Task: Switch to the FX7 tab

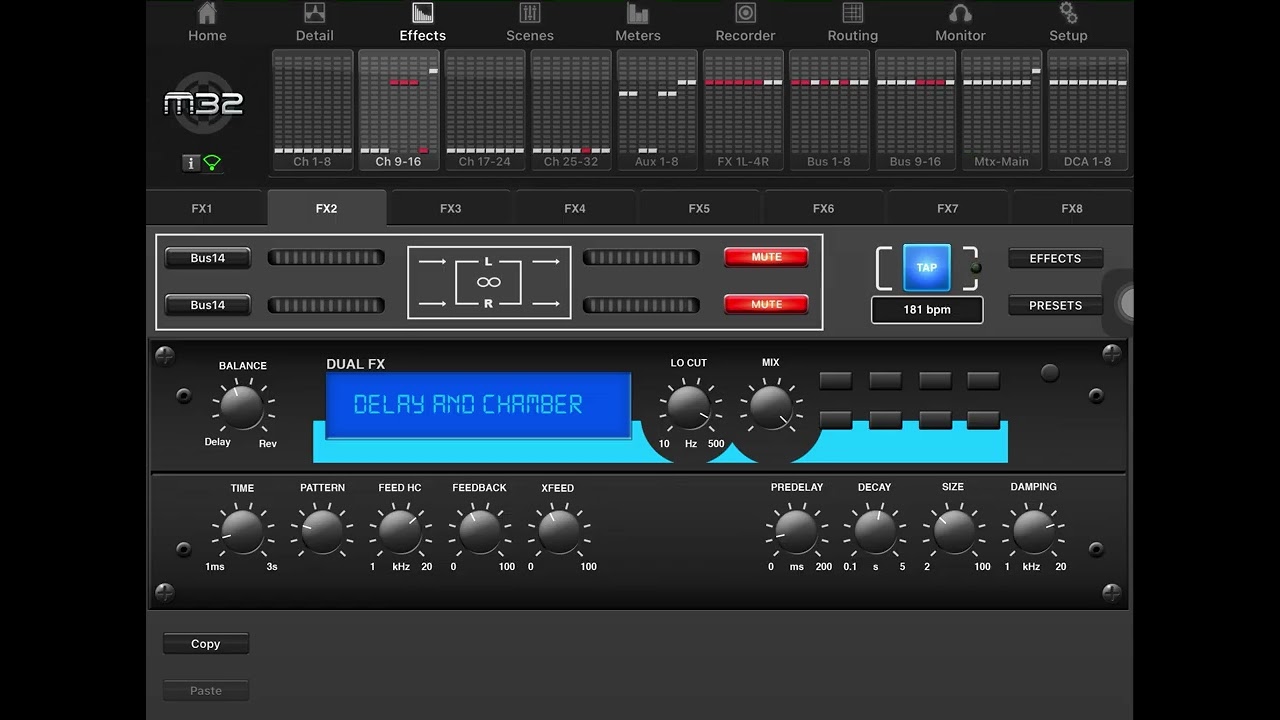Action: click(x=947, y=208)
